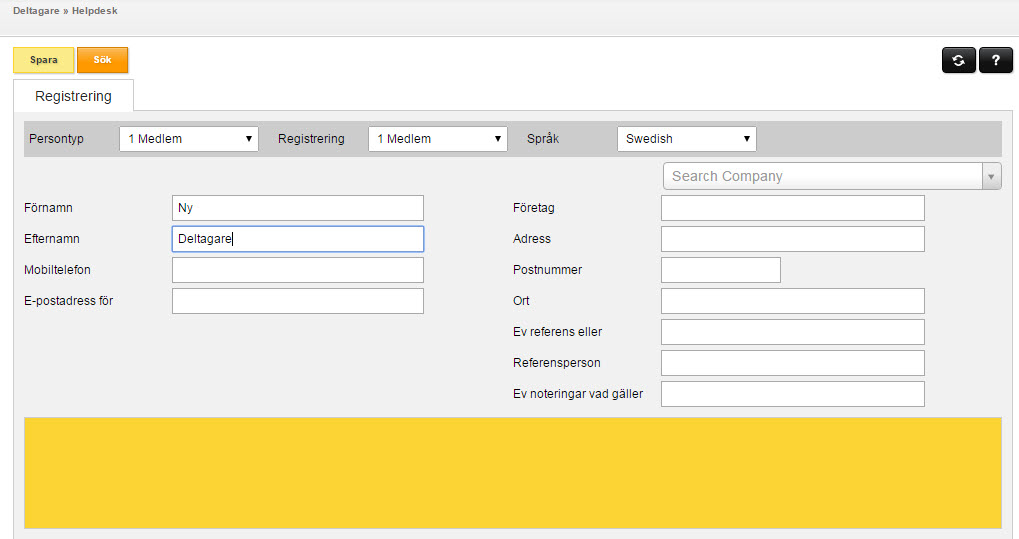Click the Mobiltelefon input field
1019x539 pixels.
(298, 270)
